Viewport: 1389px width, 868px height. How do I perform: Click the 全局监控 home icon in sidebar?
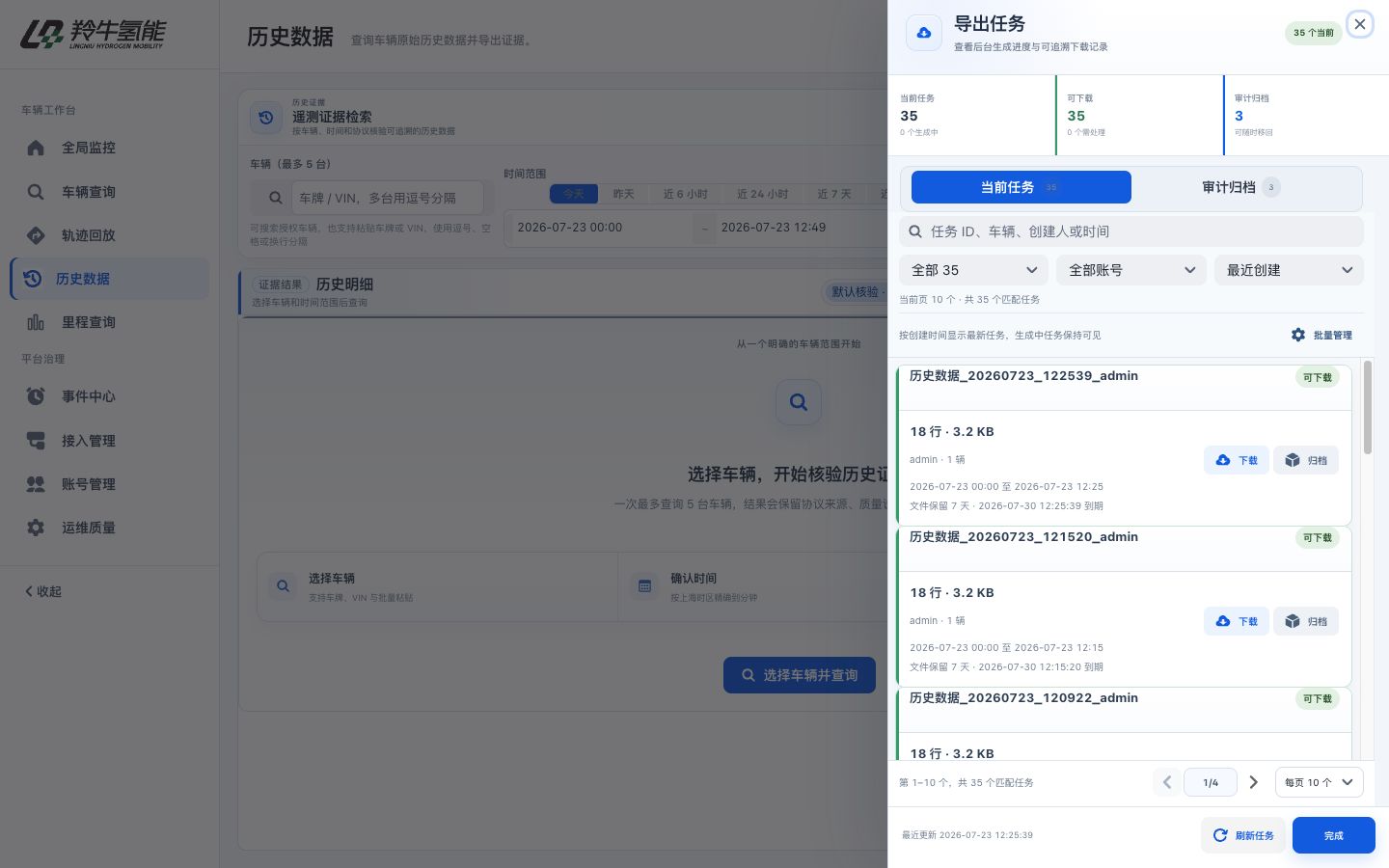point(36,148)
